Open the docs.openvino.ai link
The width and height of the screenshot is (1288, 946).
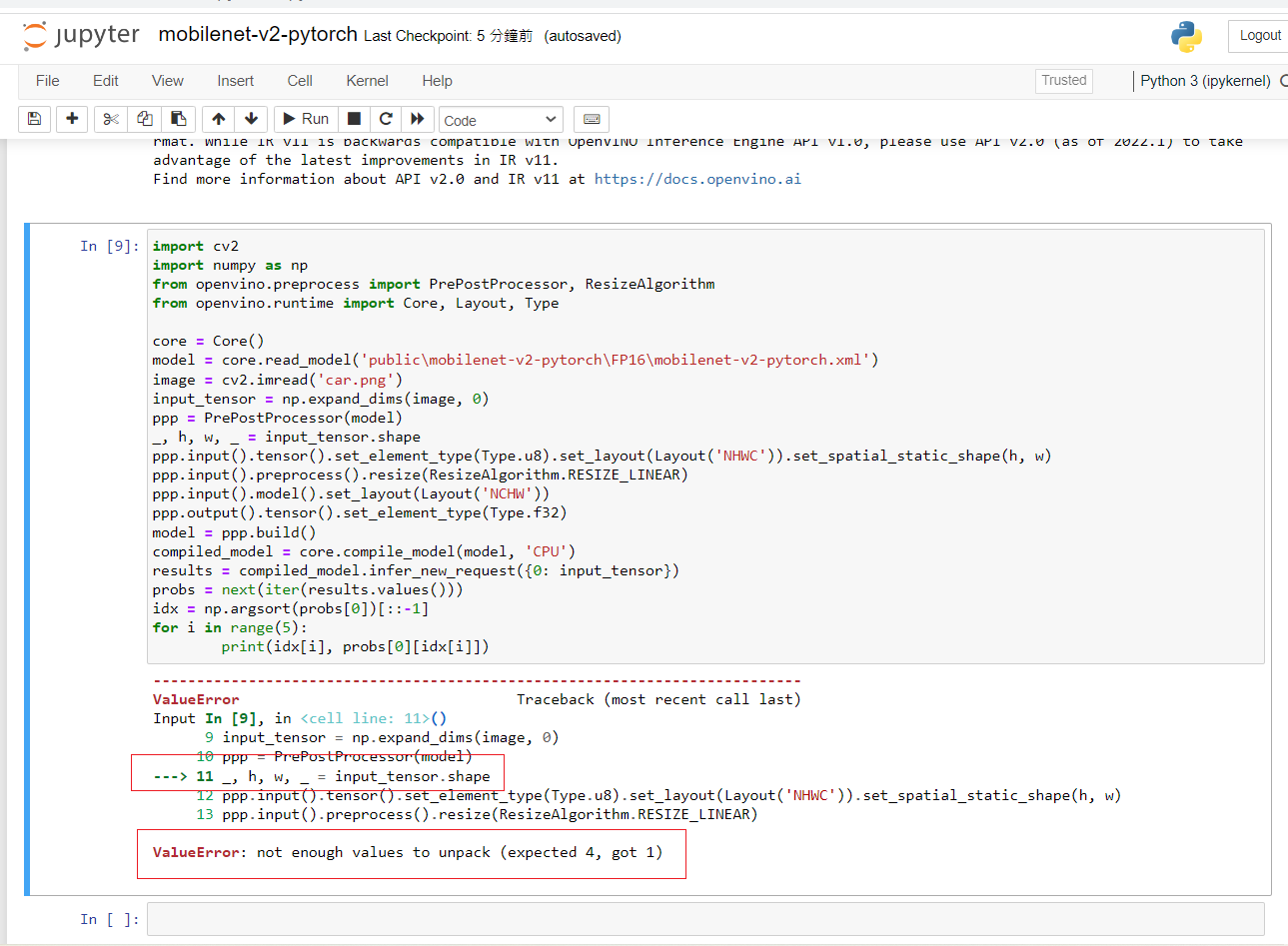point(697,179)
